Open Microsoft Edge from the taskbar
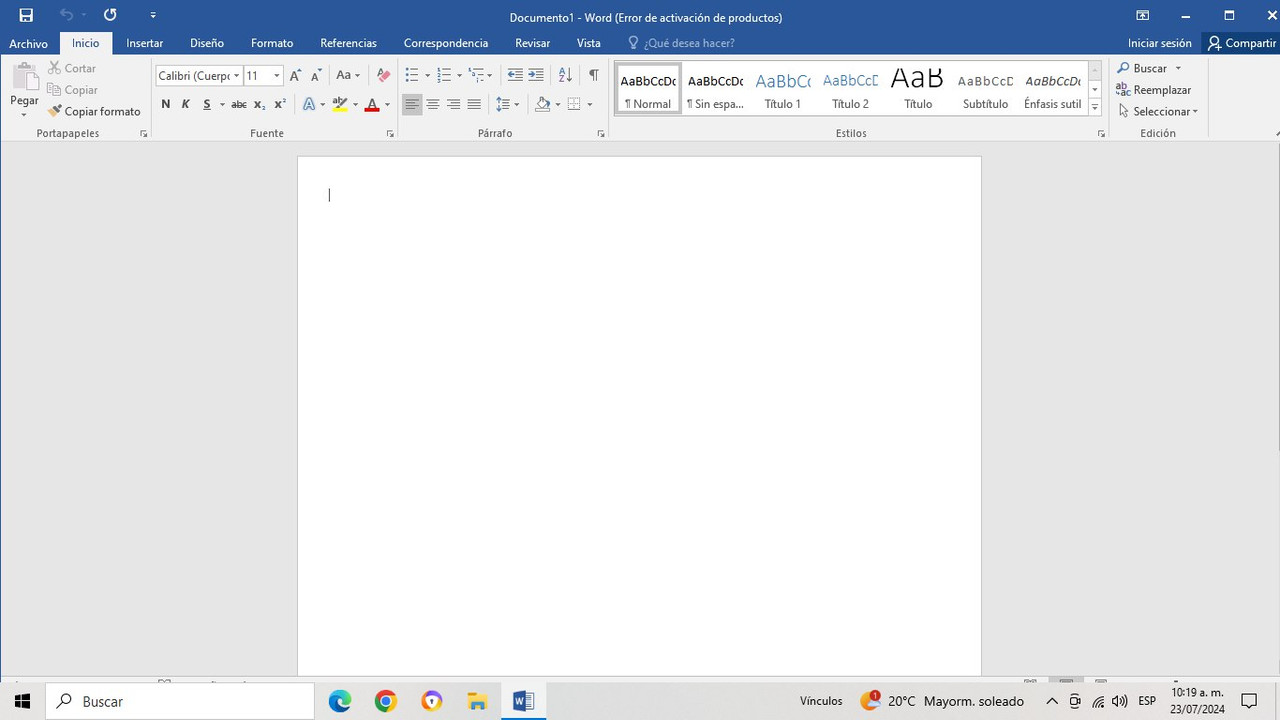The image size is (1280, 720). [x=340, y=701]
